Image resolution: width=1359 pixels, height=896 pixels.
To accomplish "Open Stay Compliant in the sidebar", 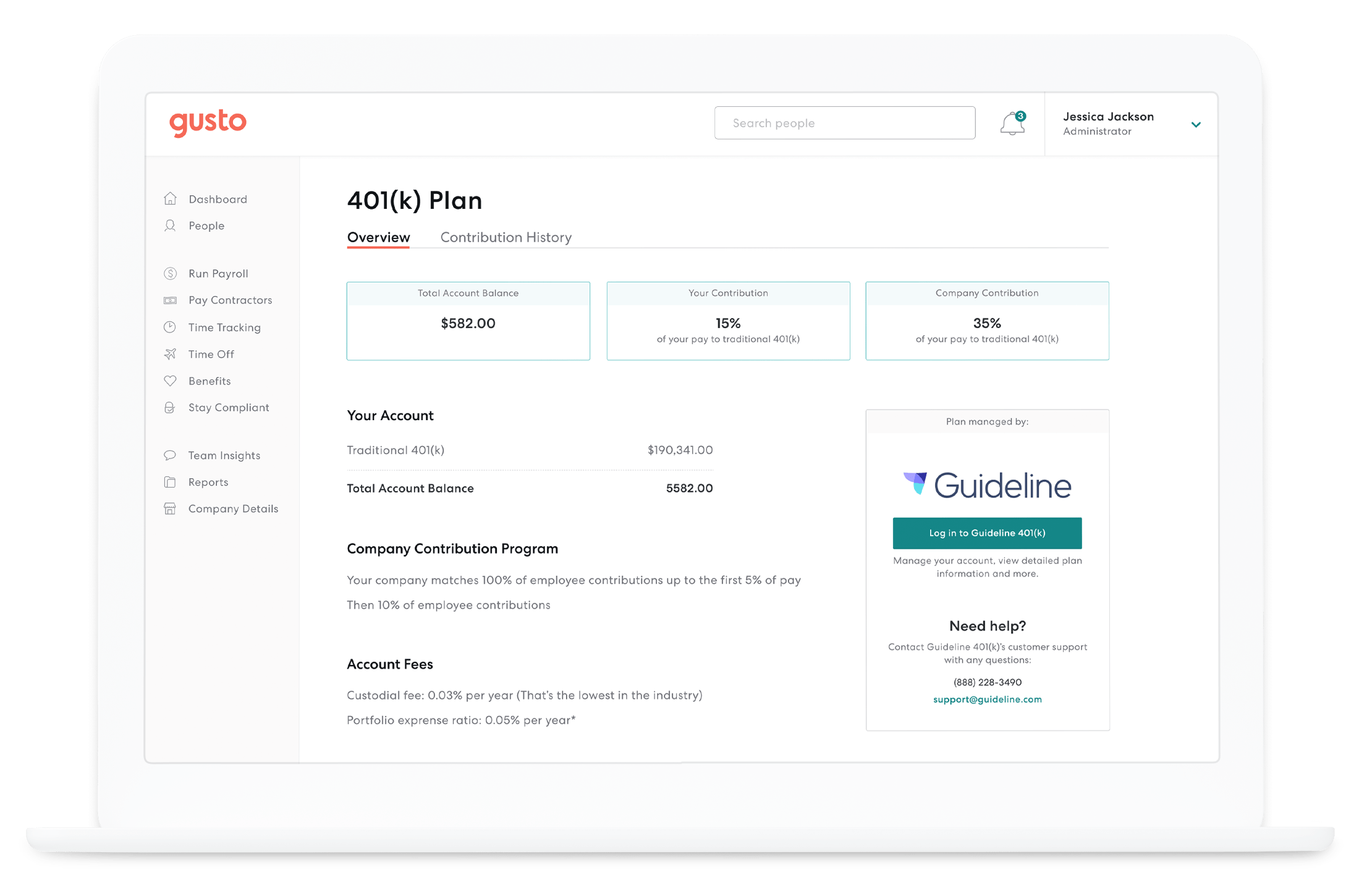I will (229, 408).
